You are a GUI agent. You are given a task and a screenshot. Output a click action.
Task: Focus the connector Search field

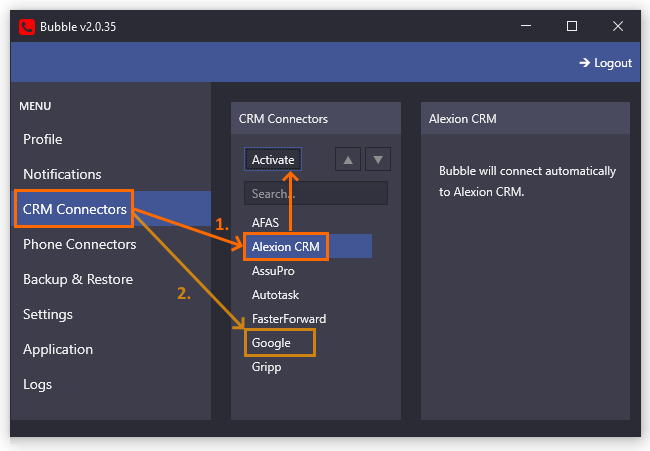coord(316,193)
